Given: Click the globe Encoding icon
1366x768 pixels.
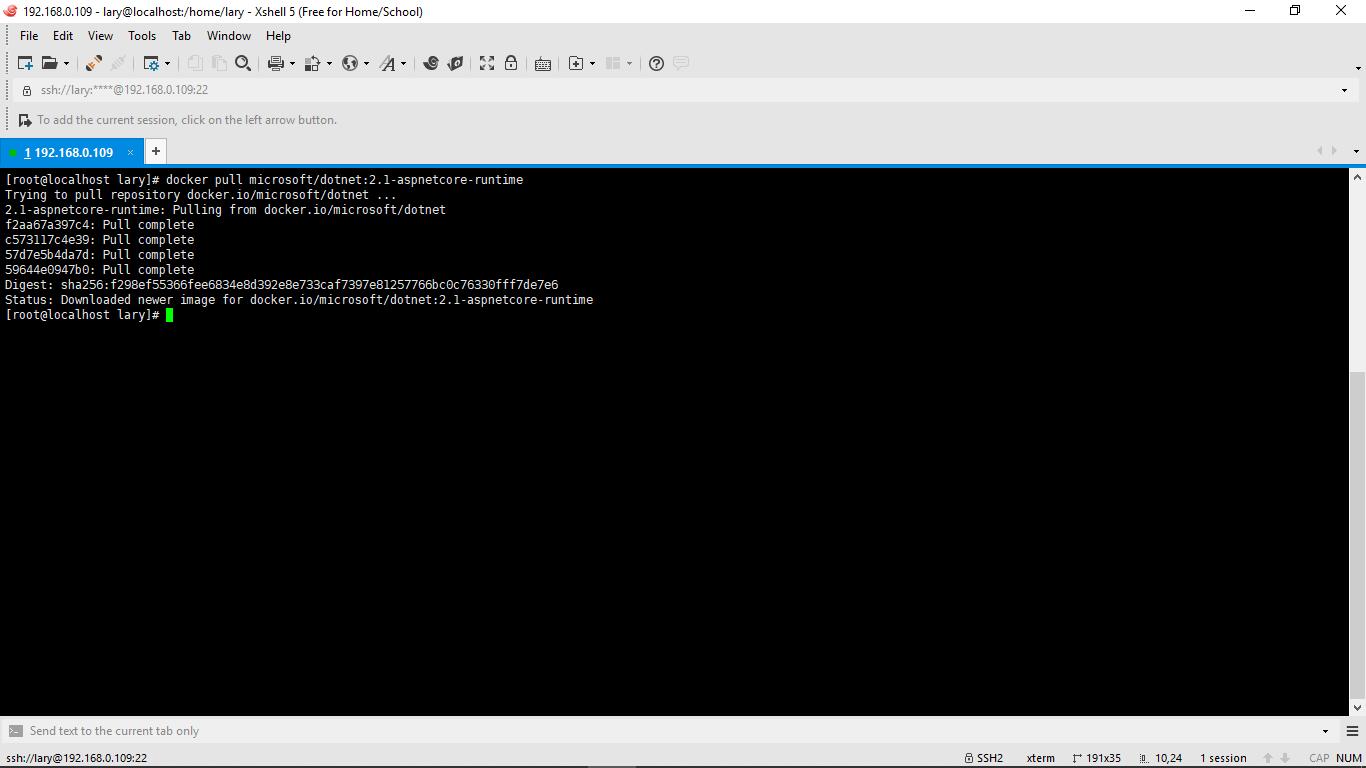Looking at the screenshot, I should 349,63.
